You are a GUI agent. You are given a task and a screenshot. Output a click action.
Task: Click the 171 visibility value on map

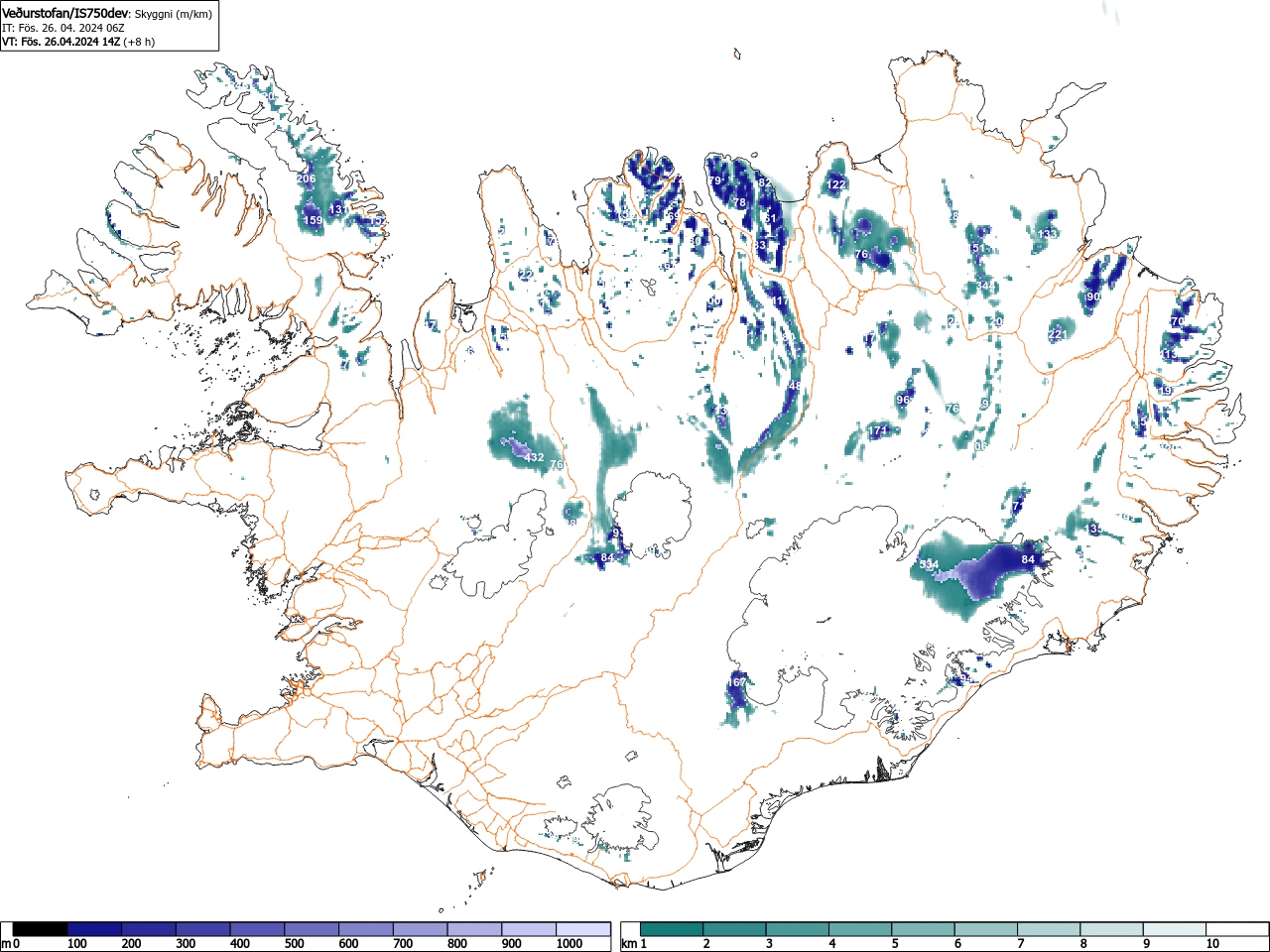[878, 431]
